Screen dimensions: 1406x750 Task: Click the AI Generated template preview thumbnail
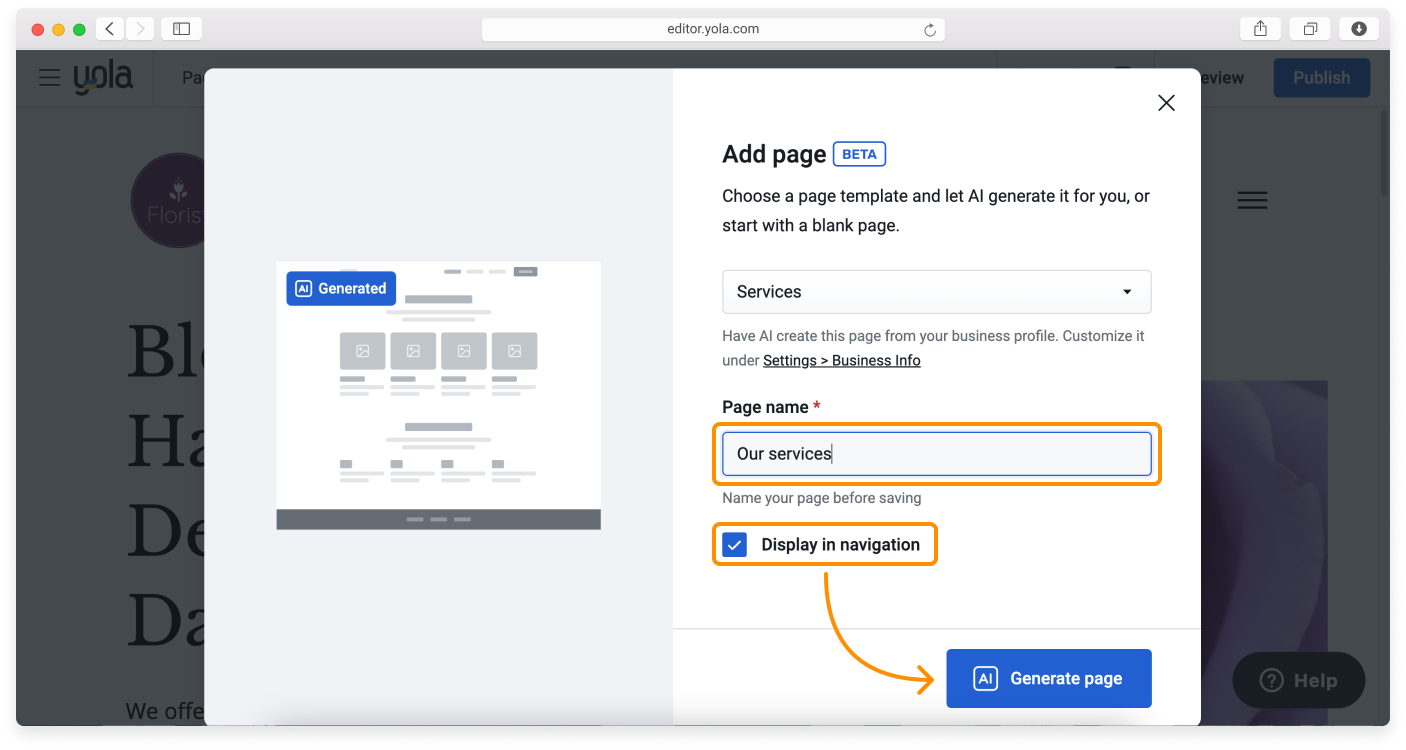pos(438,395)
